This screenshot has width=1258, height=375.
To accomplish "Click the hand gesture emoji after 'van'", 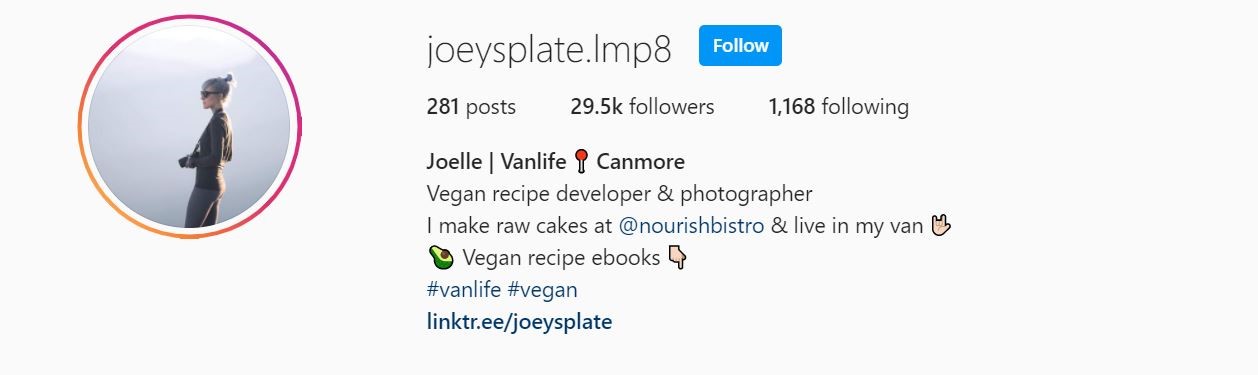I will pyautogui.click(x=938, y=226).
